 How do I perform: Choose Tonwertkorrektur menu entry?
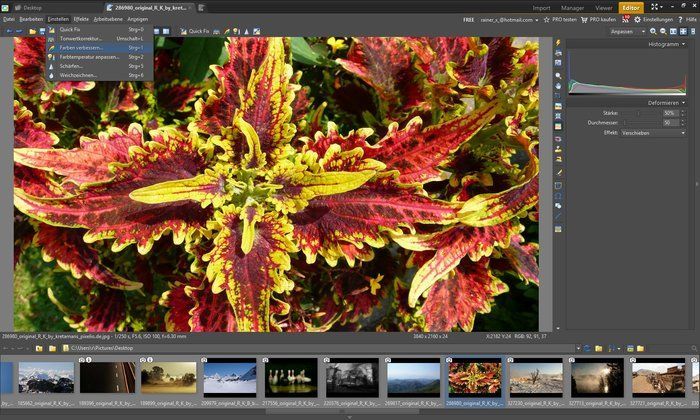pyautogui.click(x=100, y=39)
